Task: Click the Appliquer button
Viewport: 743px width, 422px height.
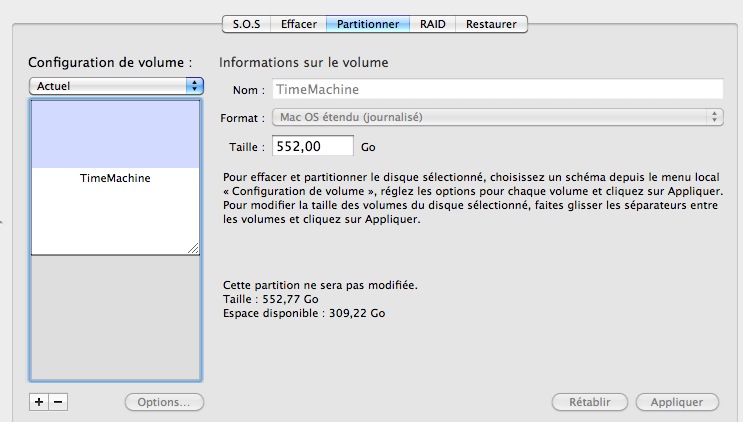Action: point(677,402)
